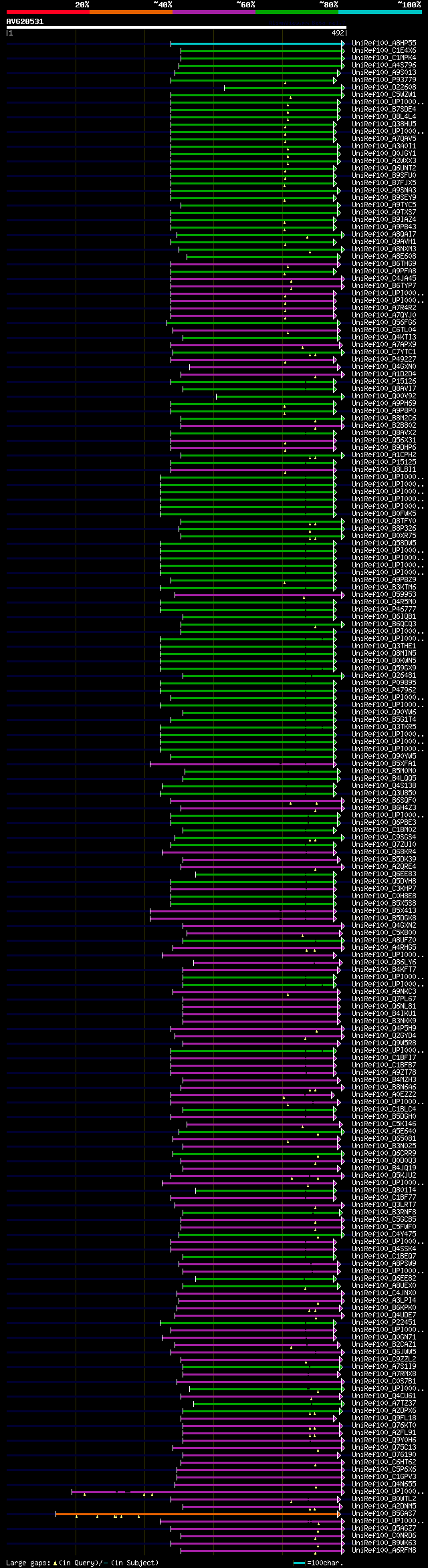Open hit UniRef100_C1E4X6

click(x=384, y=51)
